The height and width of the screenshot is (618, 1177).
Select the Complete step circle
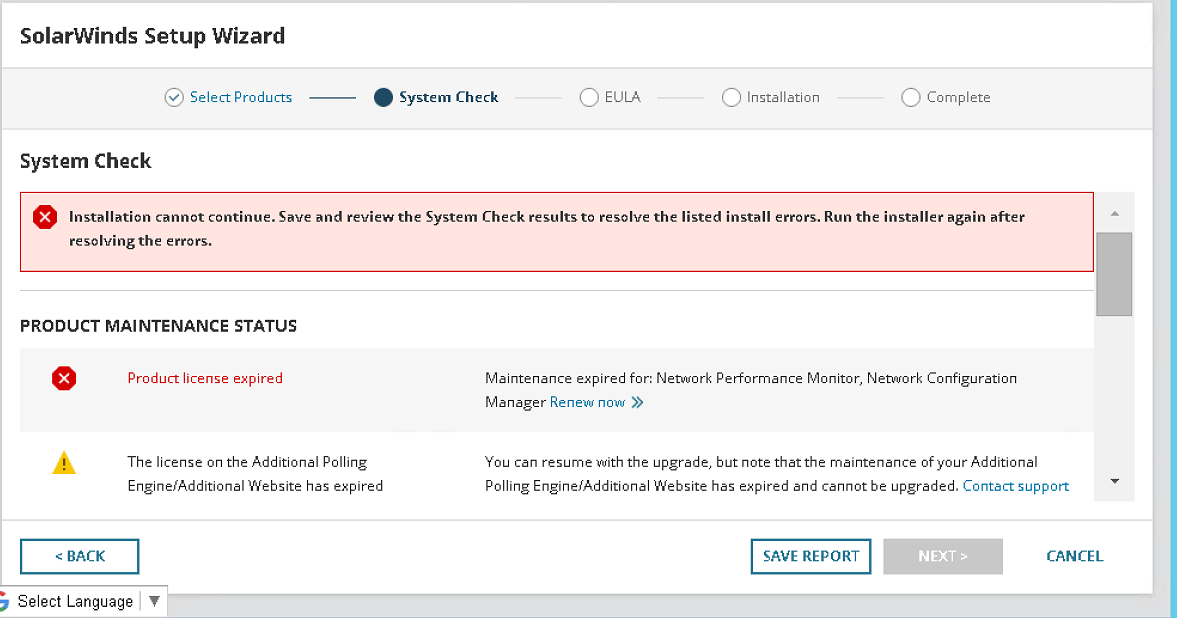point(910,97)
